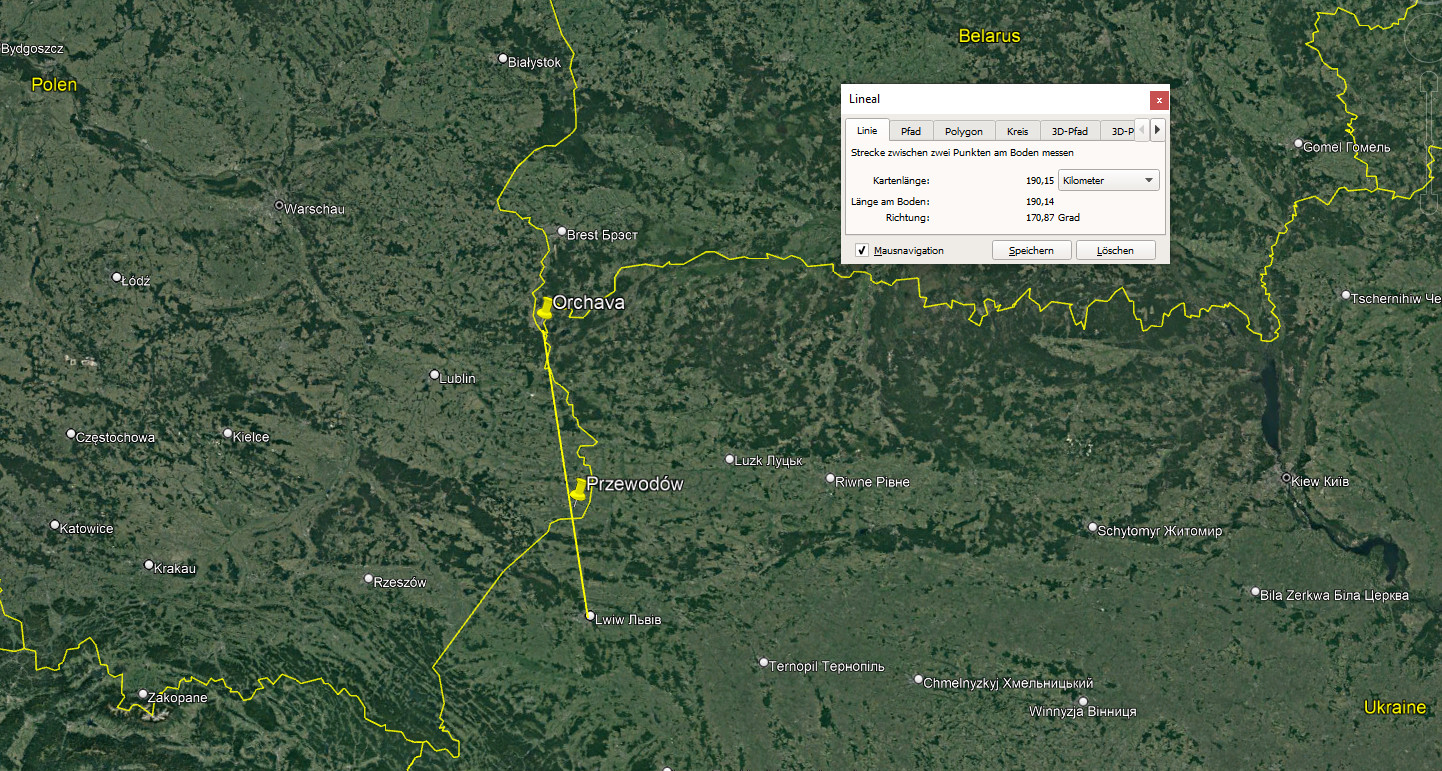Select the 3D-Pfad tab
Viewport: 1442px width, 771px height.
pos(1069,131)
